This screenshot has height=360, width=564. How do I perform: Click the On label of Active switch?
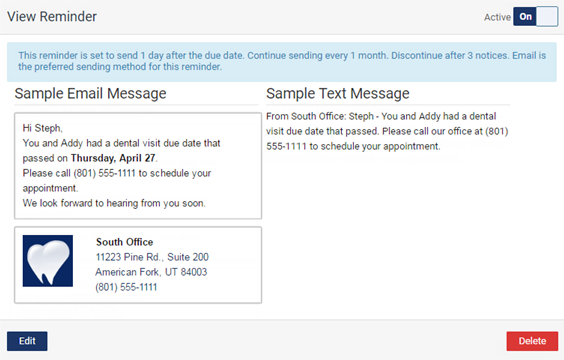click(525, 17)
